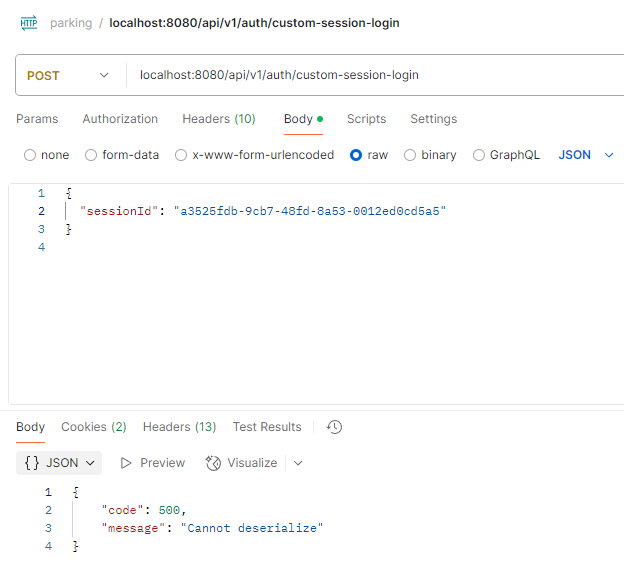Click the HTTP request type icon
The width and height of the screenshot is (624, 571).
point(29,23)
